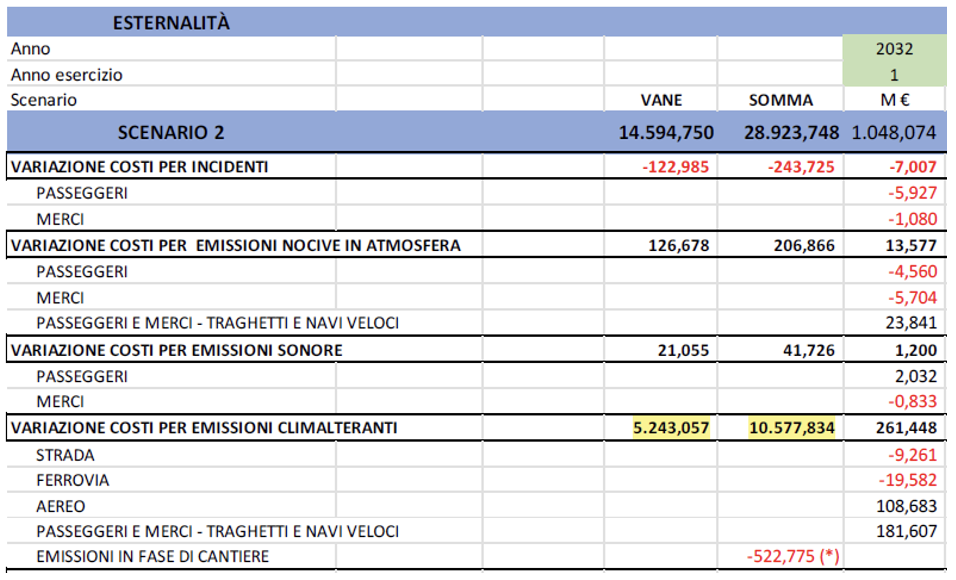Click 'EMISSIONI IN FASE DI CANTIERE' label
The width and height of the screenshot is (956, 580).
152,556
